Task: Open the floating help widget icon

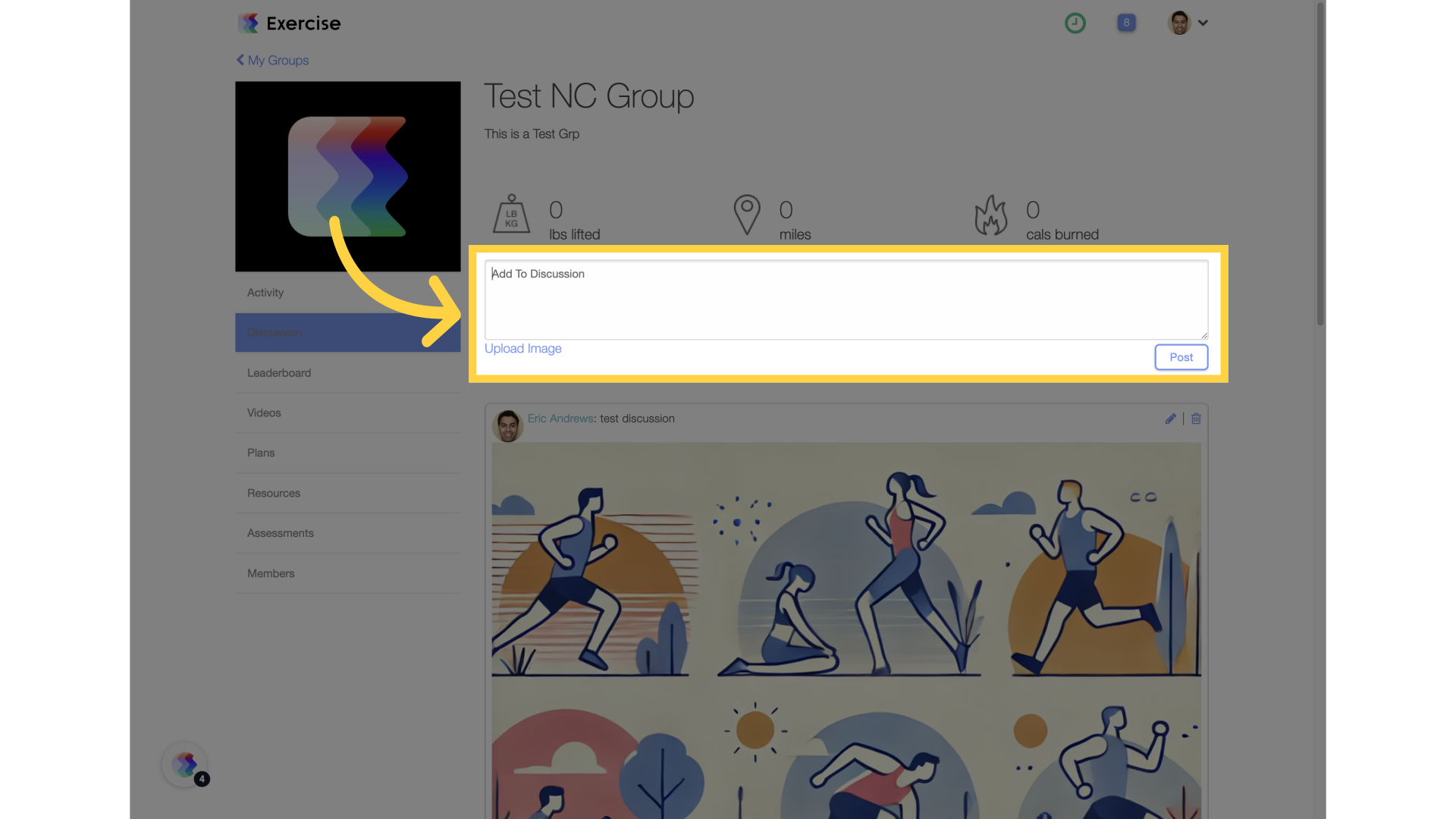Action: point(185,764)
